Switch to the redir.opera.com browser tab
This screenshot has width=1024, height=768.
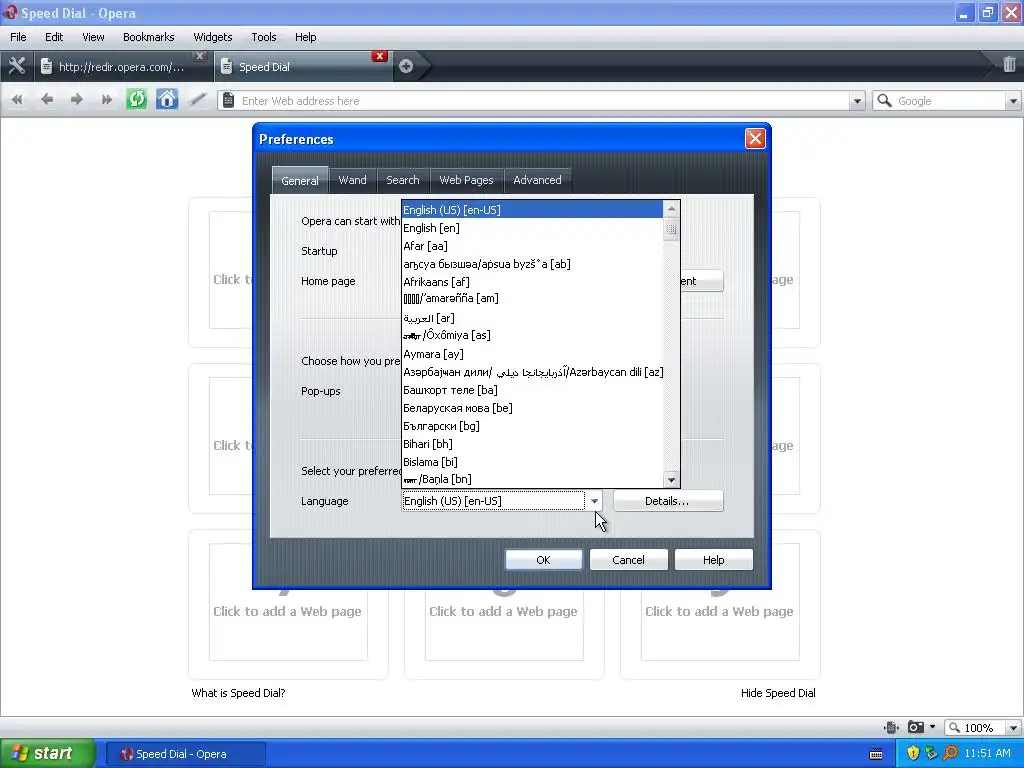tap(121, 67)
